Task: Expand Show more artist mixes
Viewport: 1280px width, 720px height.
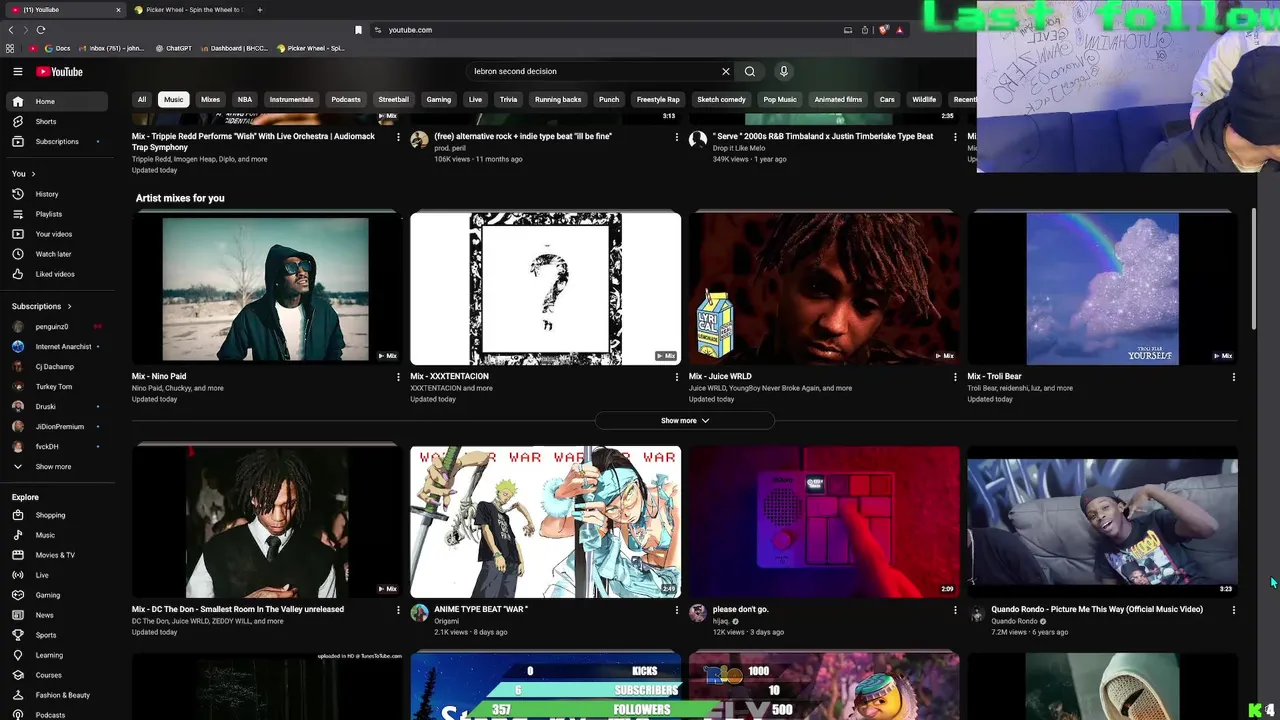Action: click(x=685, y=421)
